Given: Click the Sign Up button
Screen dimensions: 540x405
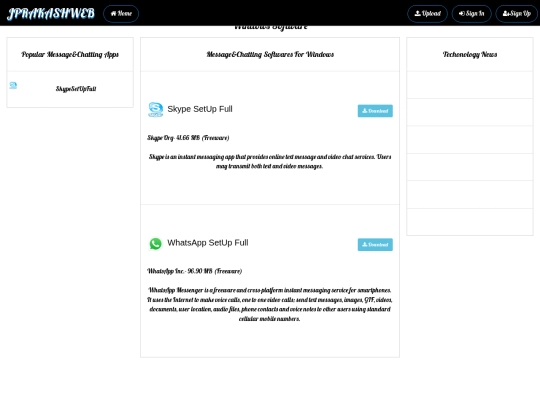Looking at the screenshot, I should click(x=517, y=14).
